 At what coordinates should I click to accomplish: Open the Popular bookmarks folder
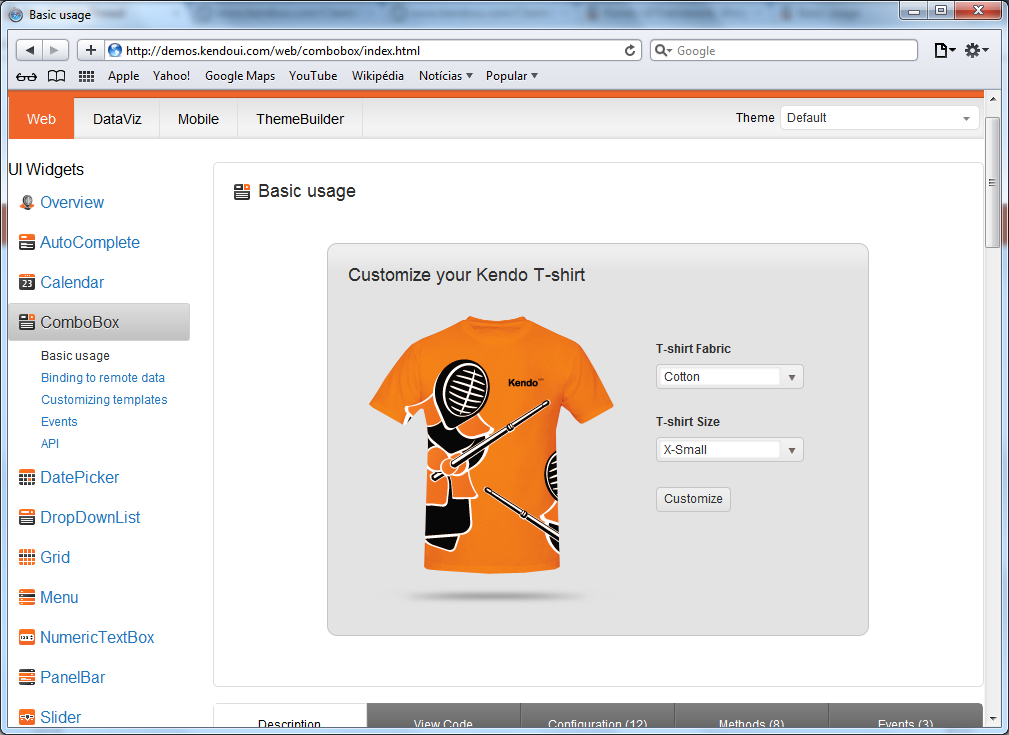pos(512,76)
